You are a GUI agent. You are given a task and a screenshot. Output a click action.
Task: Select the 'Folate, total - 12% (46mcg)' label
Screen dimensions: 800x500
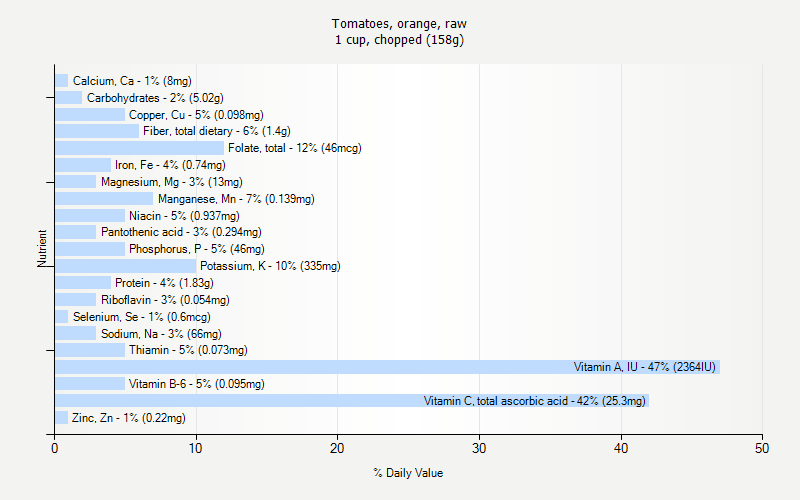point(295,148)
